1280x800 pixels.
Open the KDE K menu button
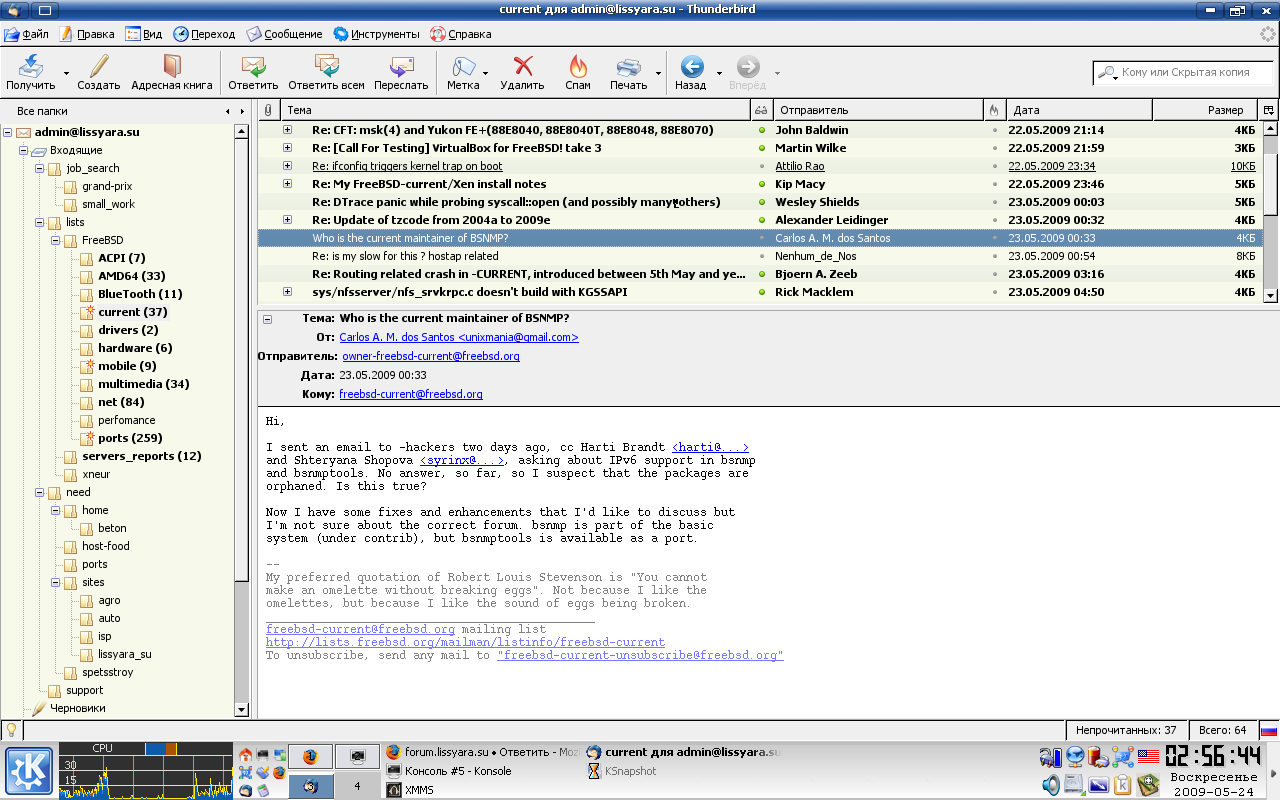coord(29,771)
